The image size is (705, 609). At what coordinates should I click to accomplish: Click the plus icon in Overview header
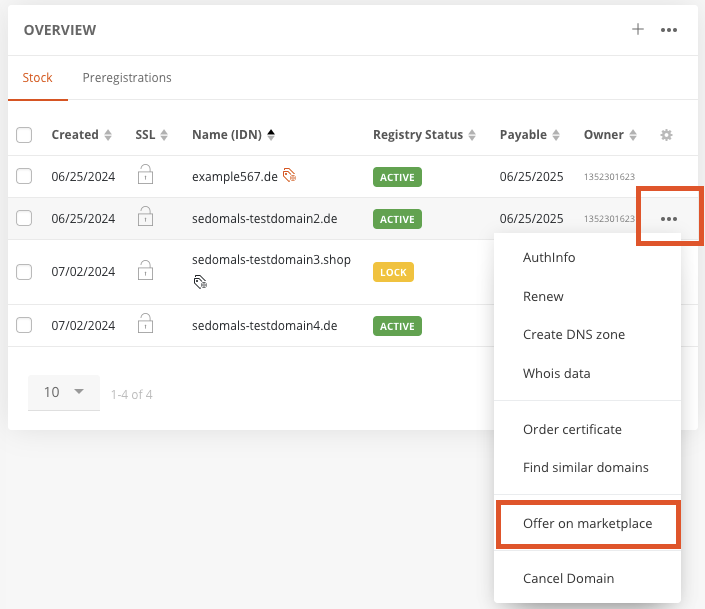coord(638,30)
